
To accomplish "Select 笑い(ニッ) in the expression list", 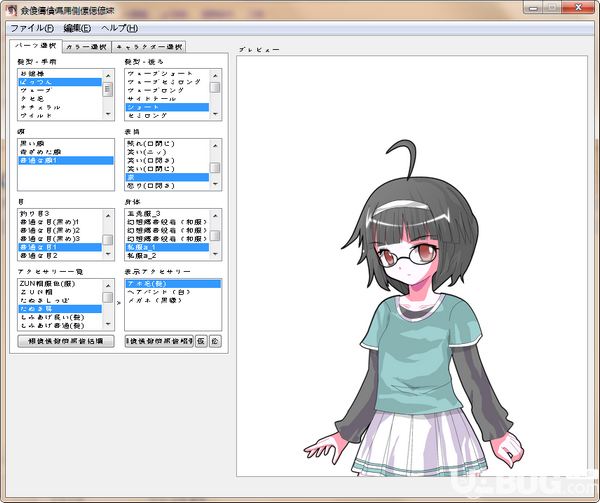I will [167, 152].
